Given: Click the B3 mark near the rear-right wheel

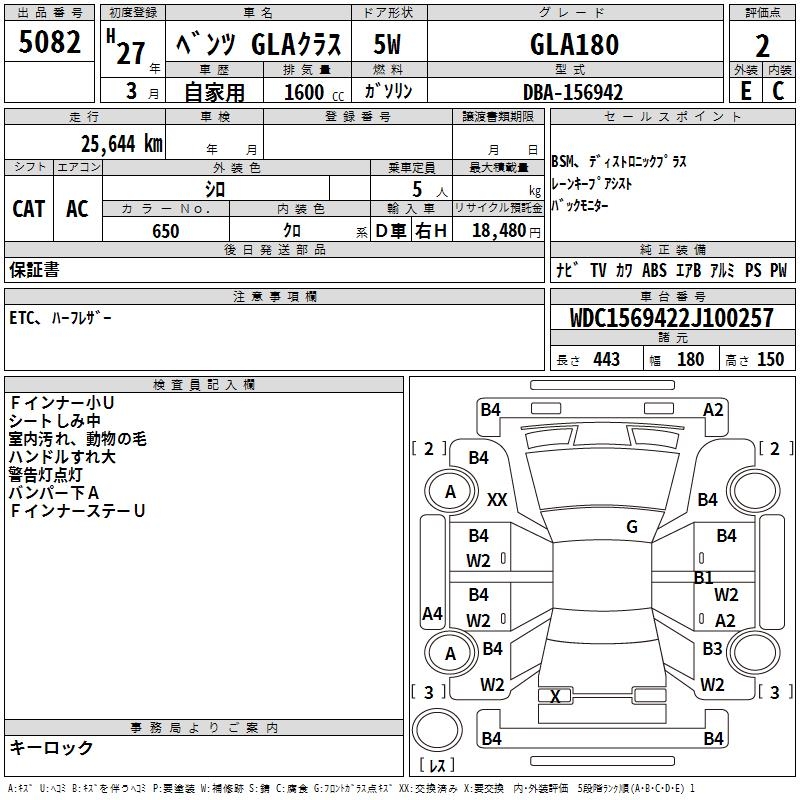Looking at the screenshot, I should (x=711, y=649).
